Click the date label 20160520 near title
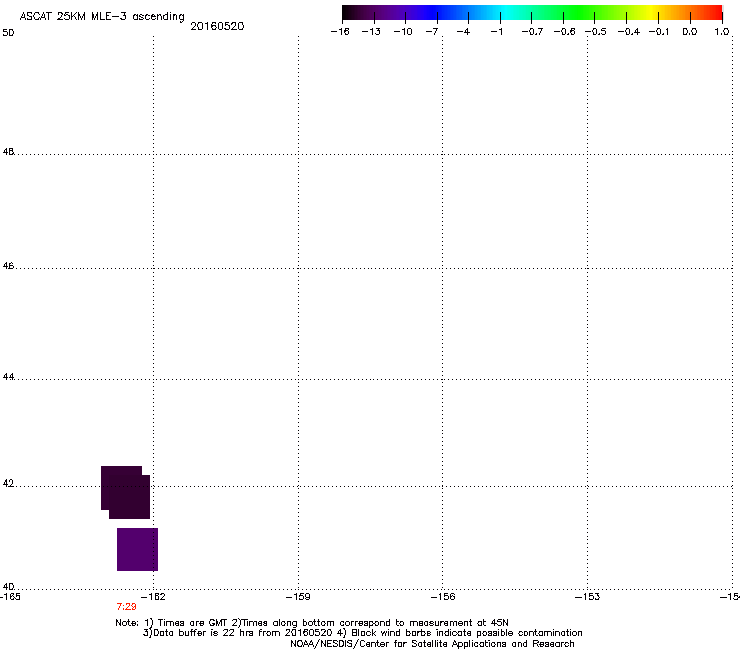This screenshot has width=740, height=650. coord(217,26)
